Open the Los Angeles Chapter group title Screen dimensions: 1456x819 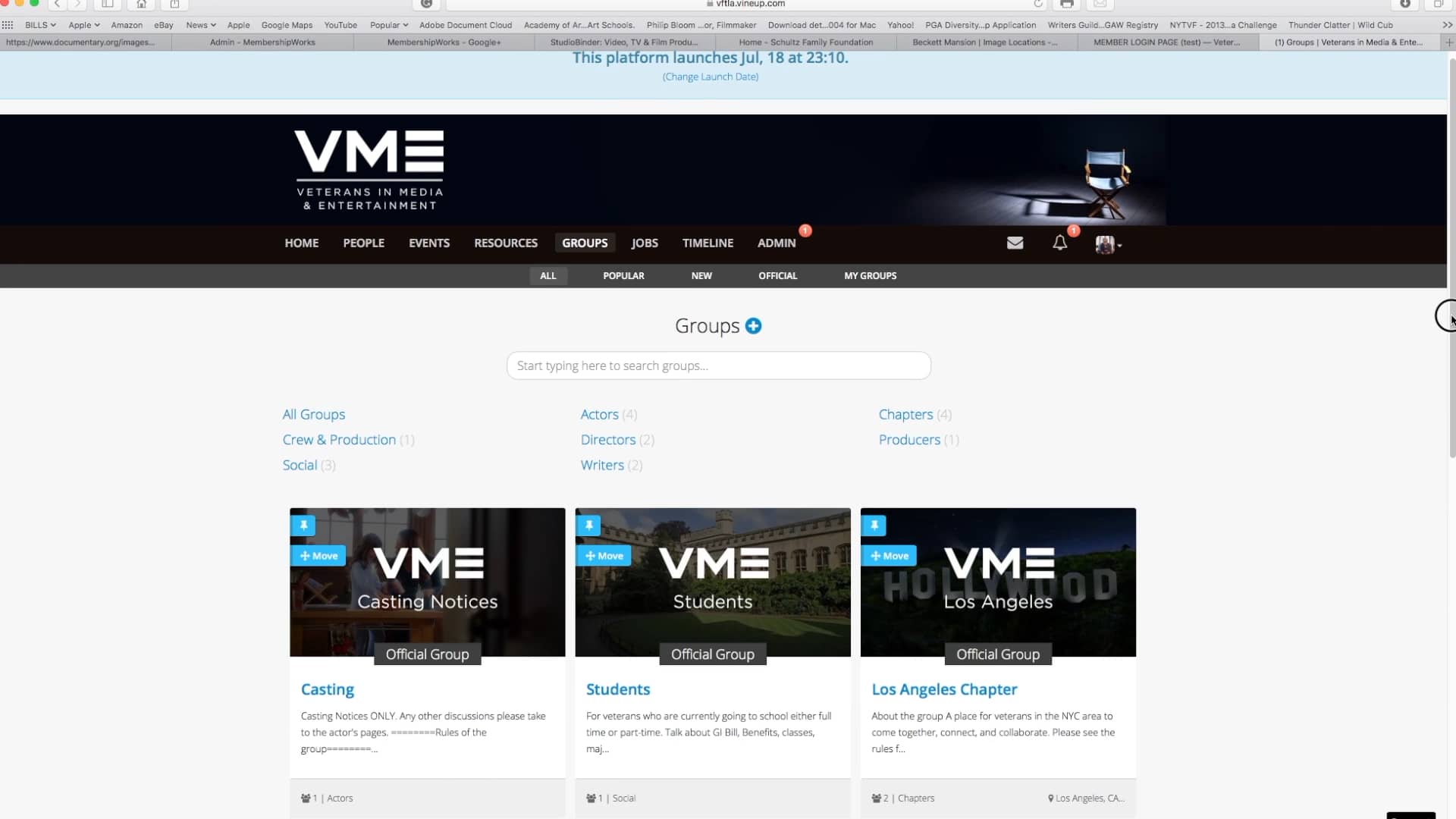pos(943,689)
